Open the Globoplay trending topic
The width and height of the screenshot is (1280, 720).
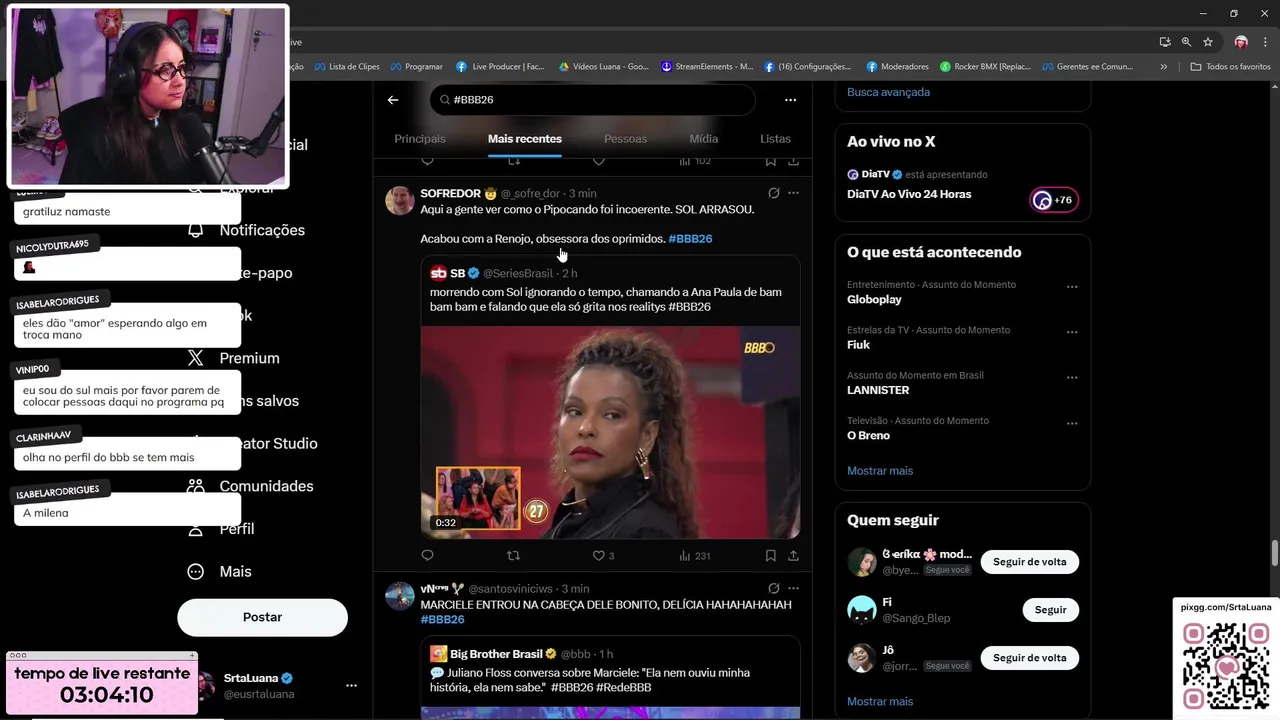[x=874, y=299]
